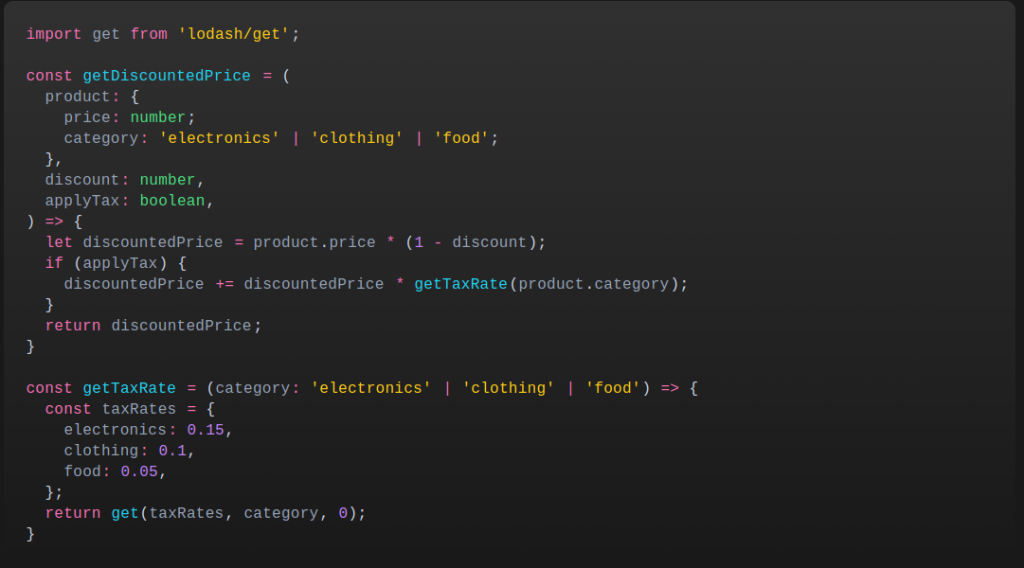Image resolution: width=1024 pixels, height=568 pixels.
Task: Click 'clothing' in getTaxRate parameter type
Action: click(x=508, y=388)
